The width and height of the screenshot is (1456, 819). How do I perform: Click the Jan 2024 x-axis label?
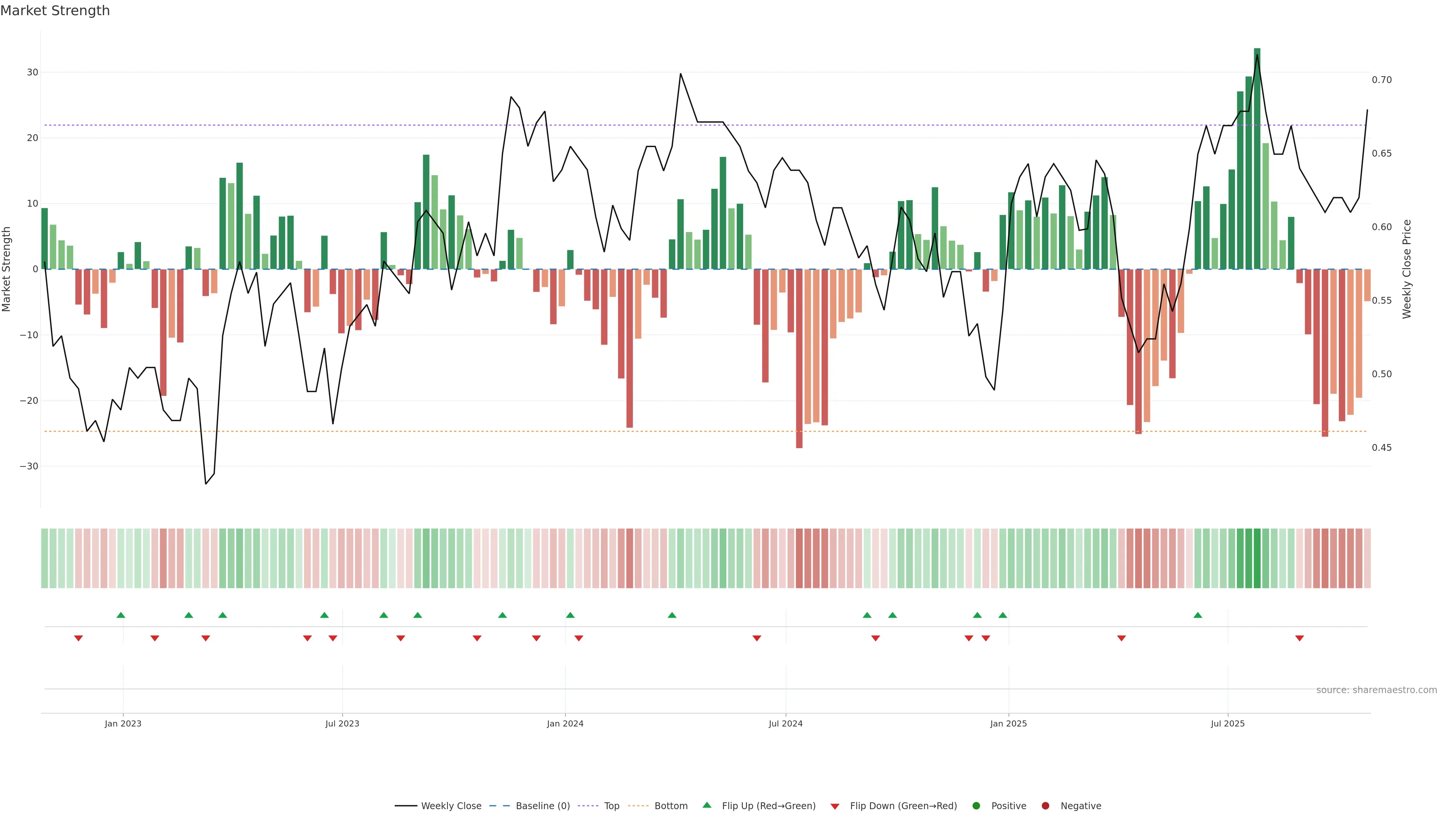coord(565,723)
